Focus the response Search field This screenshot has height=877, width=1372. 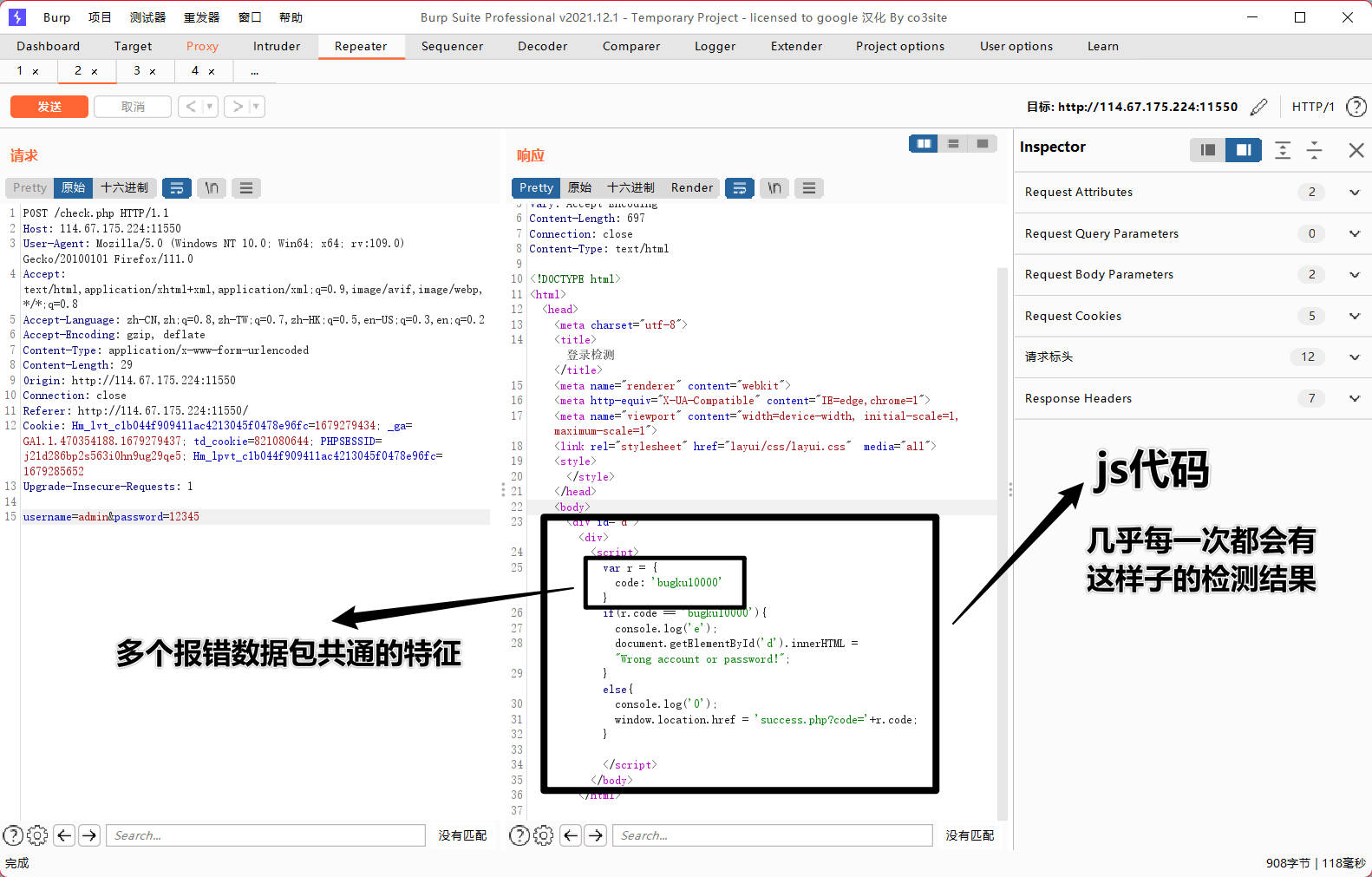point(772,835)
